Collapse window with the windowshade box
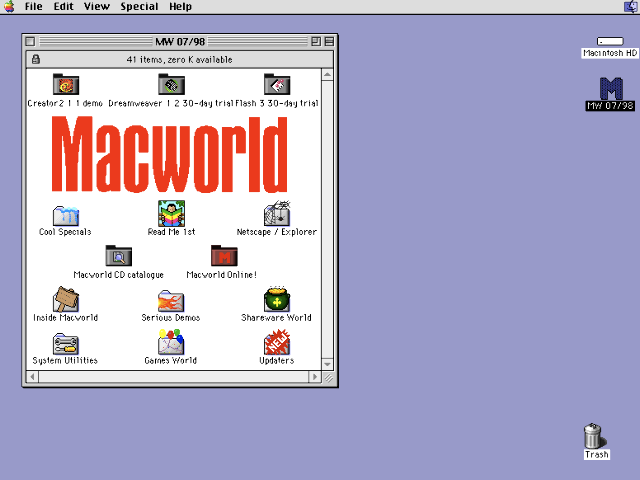The image size is (640, 480). [329, 42]
